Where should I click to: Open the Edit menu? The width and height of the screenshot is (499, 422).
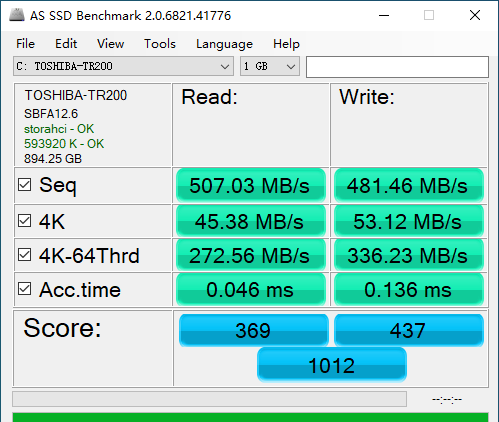[x=66, y=44]
